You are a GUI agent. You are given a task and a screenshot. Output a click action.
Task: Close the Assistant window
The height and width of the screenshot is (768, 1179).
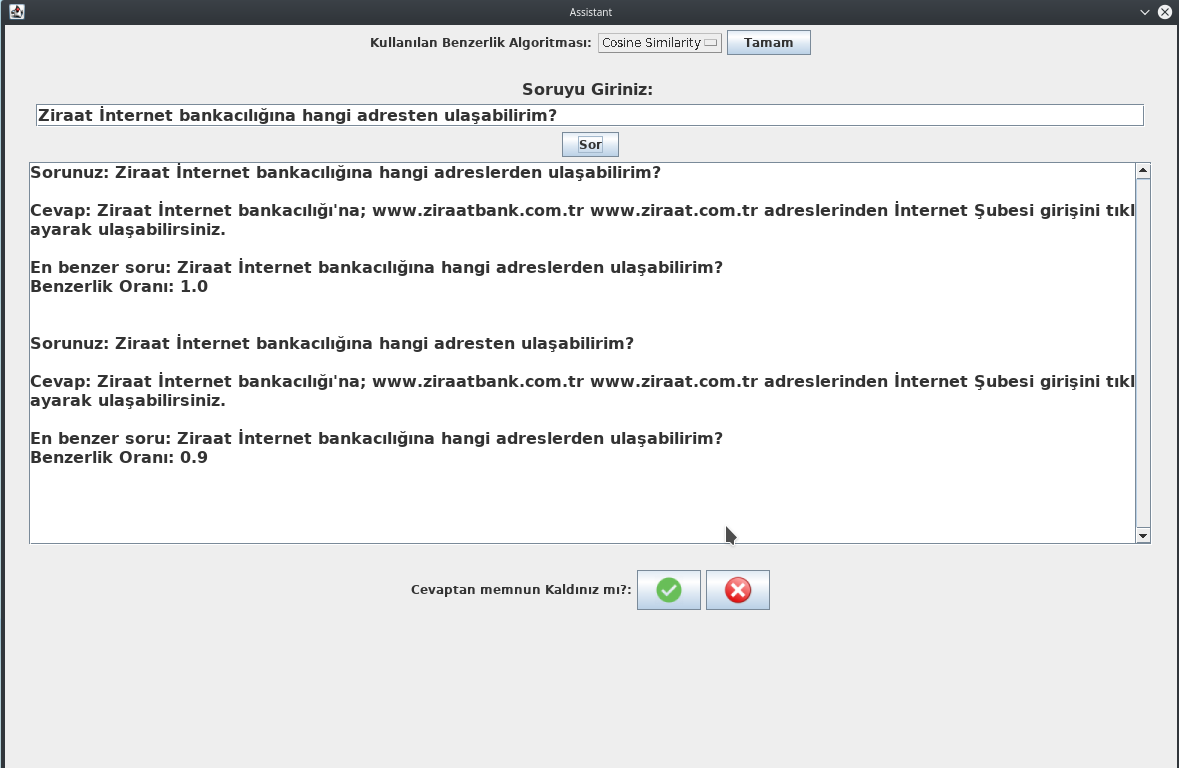pyautogui.click(x=1165, y=12)
